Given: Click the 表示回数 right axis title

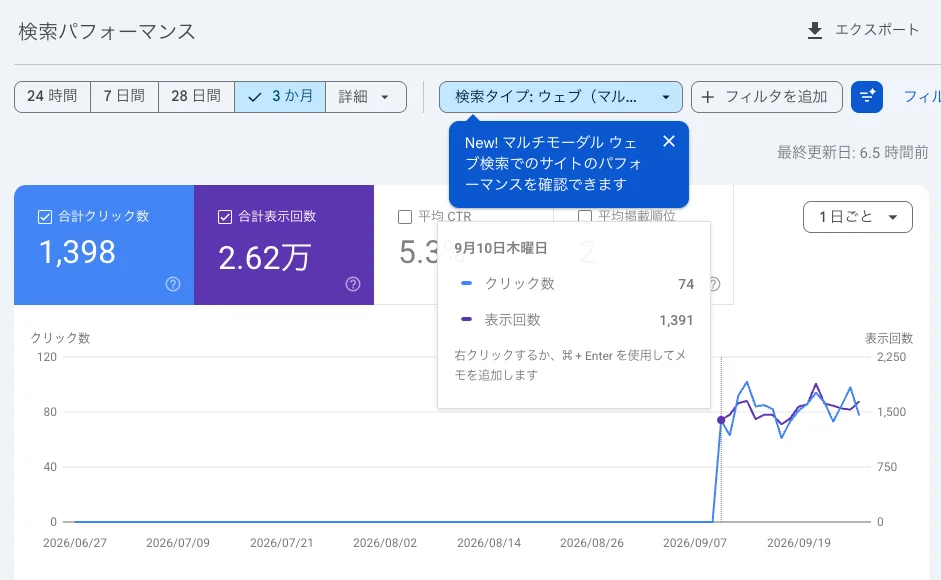Looking at the screenshot, I should (889, 338).
